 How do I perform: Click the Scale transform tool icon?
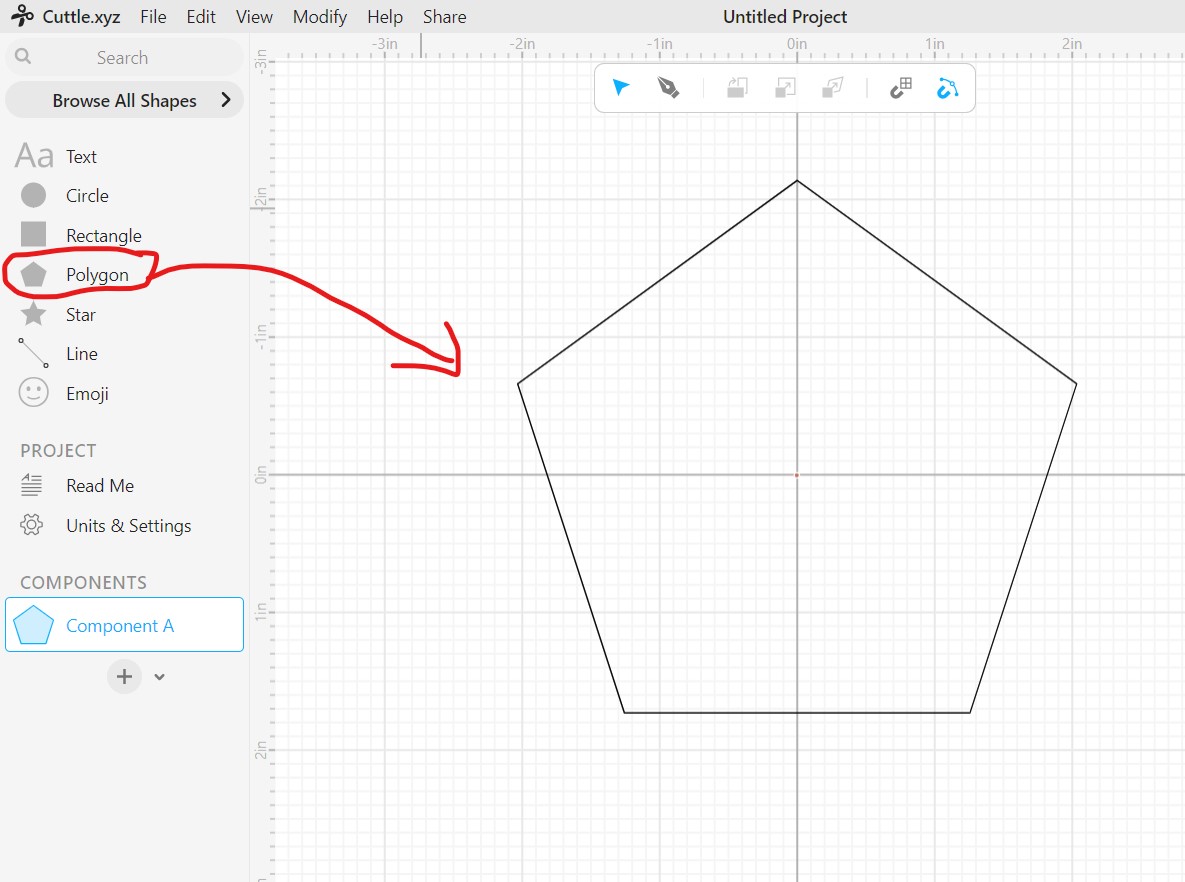pos(785,88)
